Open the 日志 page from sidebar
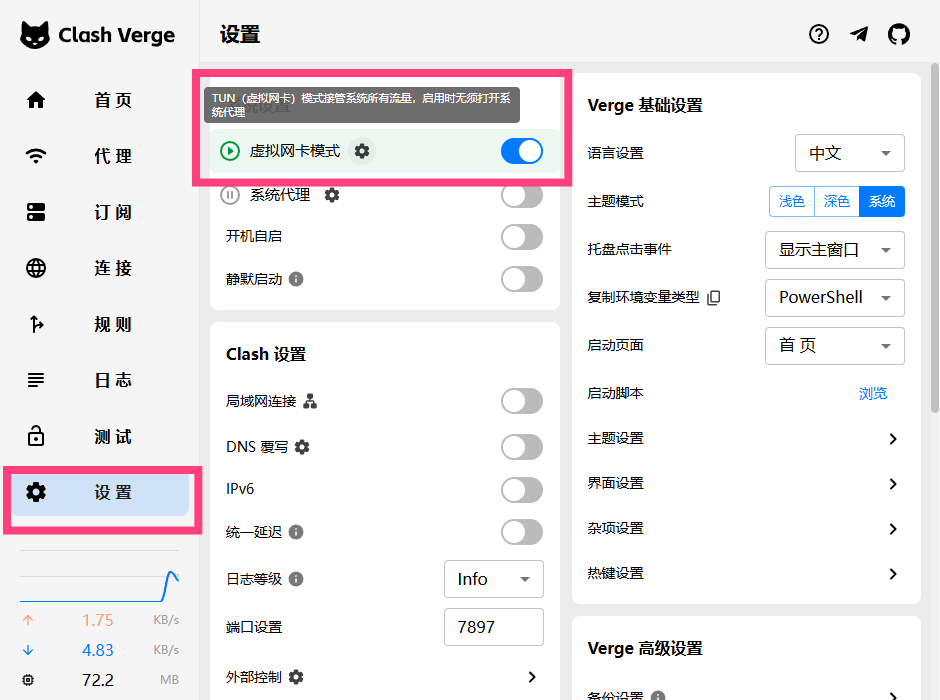940x700 pixels. pos(100,380)
